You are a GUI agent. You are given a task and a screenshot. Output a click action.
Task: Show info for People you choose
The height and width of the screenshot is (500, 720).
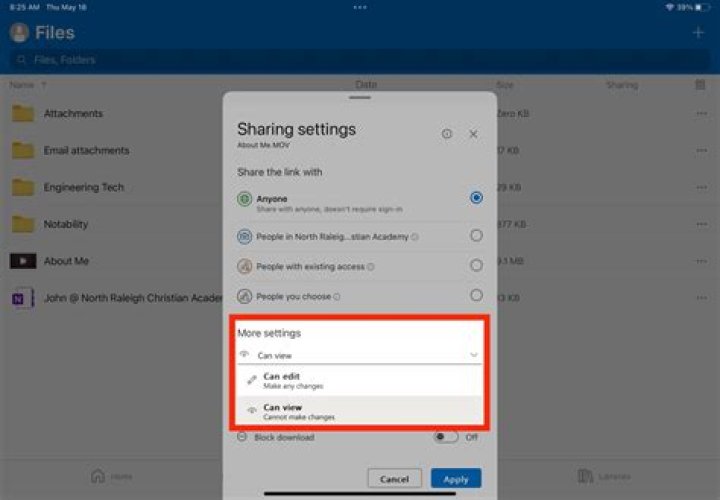[x=337, y=297]
